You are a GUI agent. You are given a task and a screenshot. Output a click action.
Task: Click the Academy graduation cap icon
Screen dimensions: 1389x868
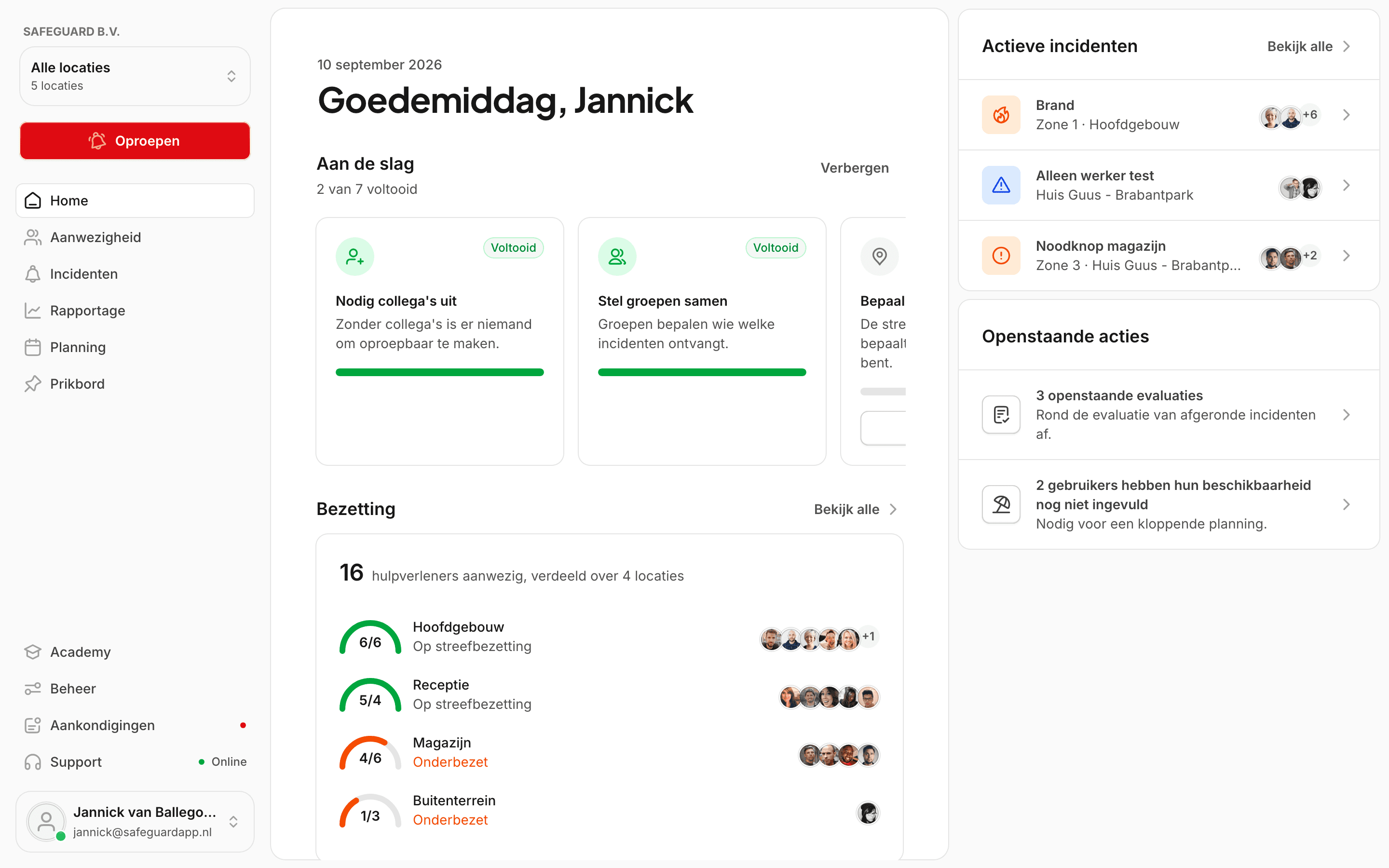[33, 652]
